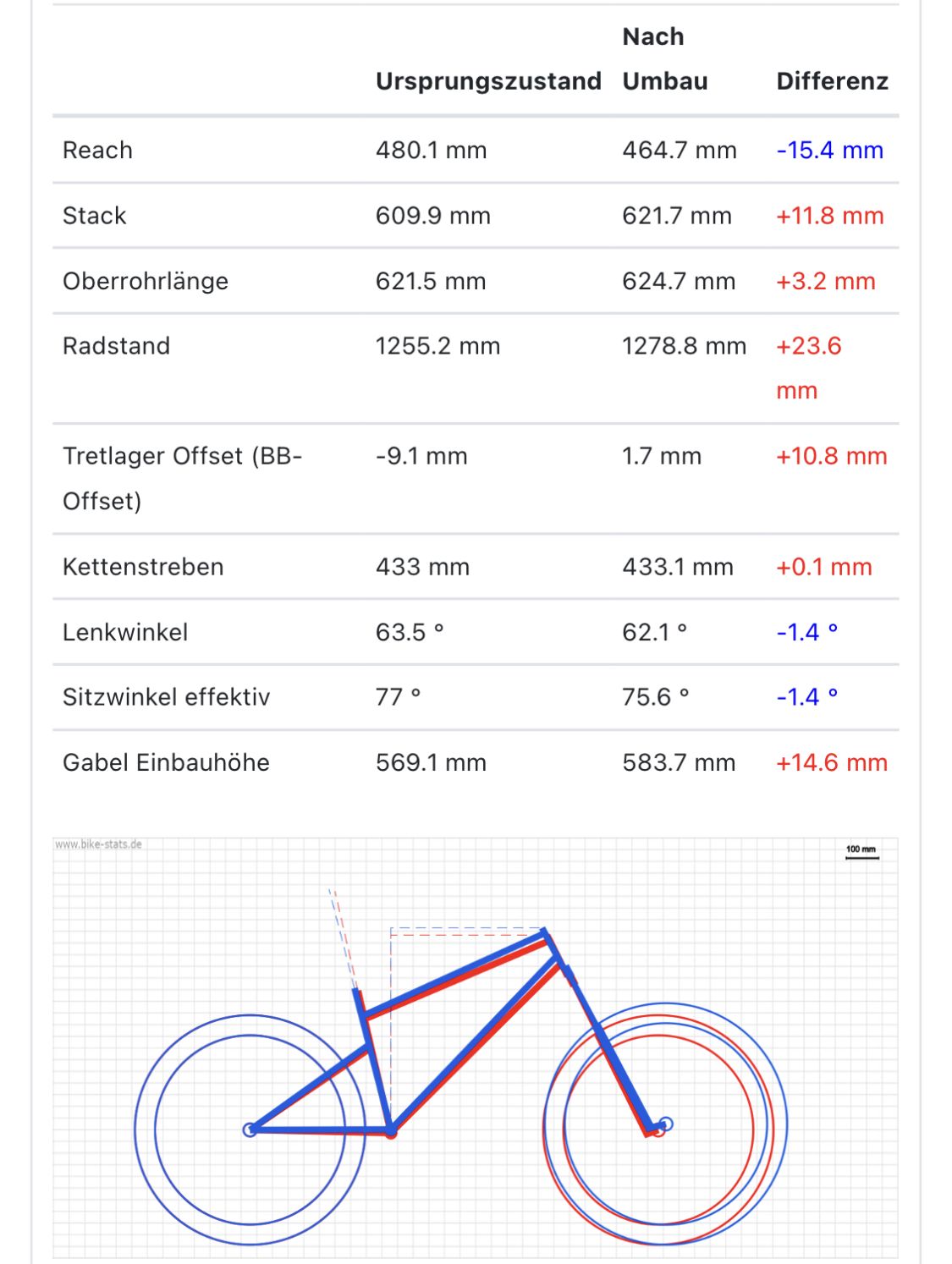Select the Reach row label

click(x=97, y=151)
